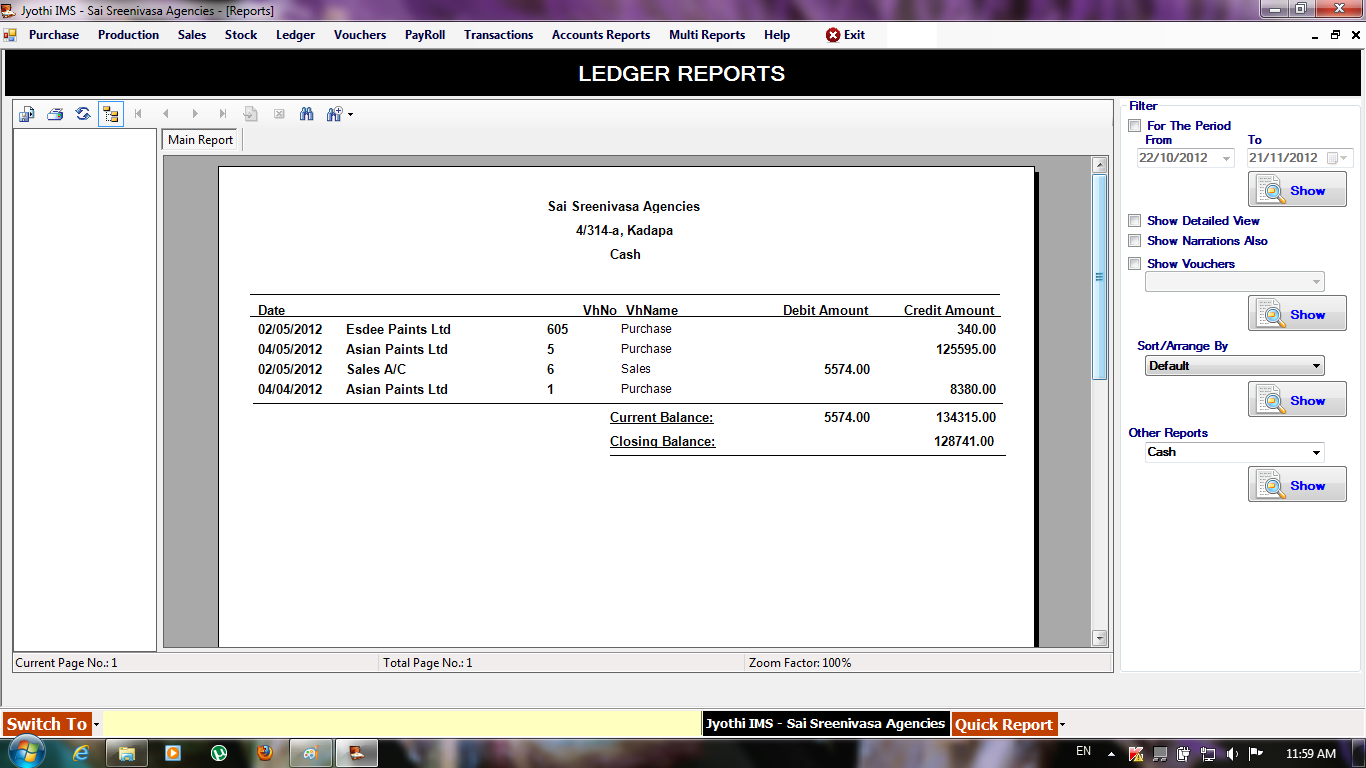The height and width of the screenshot is (768, 1366).
Task: Open the zoom level dropdown arrow
Action: (x=350, y=115)
